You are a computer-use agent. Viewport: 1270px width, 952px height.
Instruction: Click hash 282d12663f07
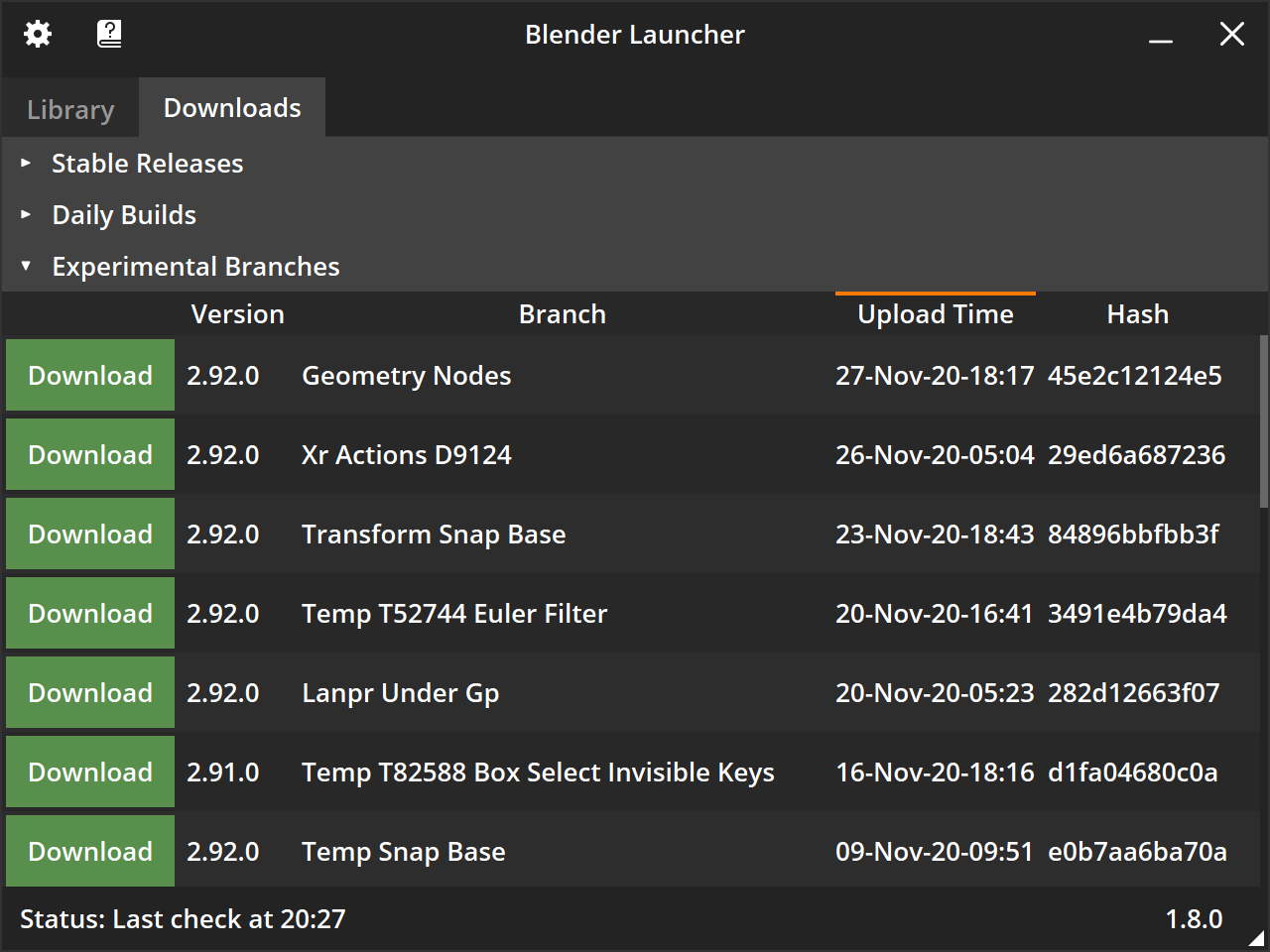point(1134,693)
